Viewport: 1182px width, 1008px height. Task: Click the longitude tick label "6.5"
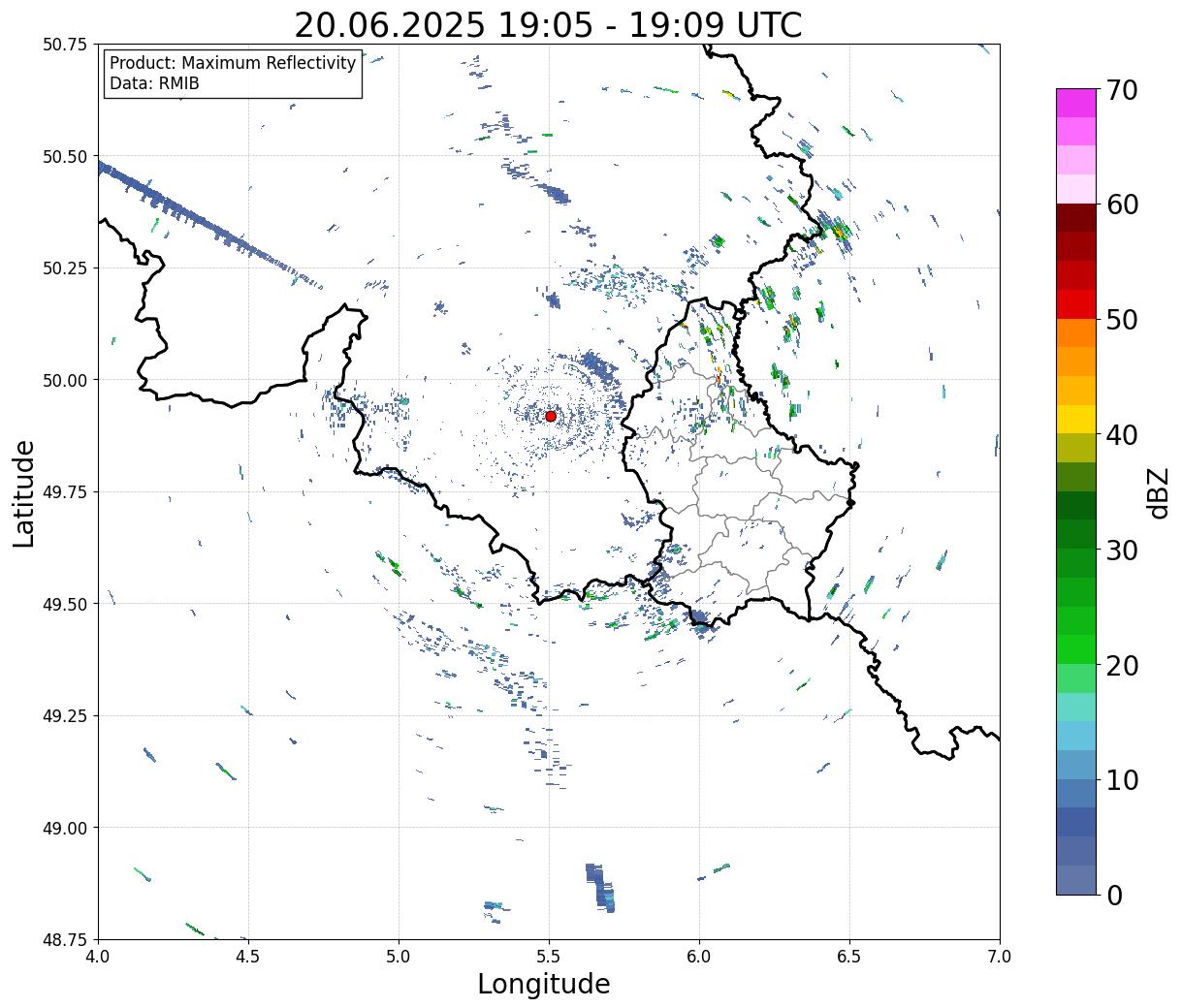pos(849,957)
